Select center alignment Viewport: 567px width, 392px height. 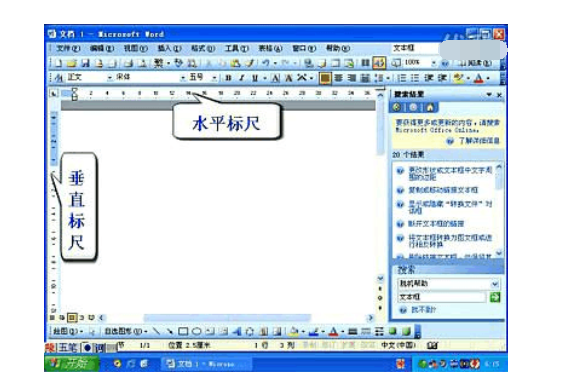tap(338, 78)
